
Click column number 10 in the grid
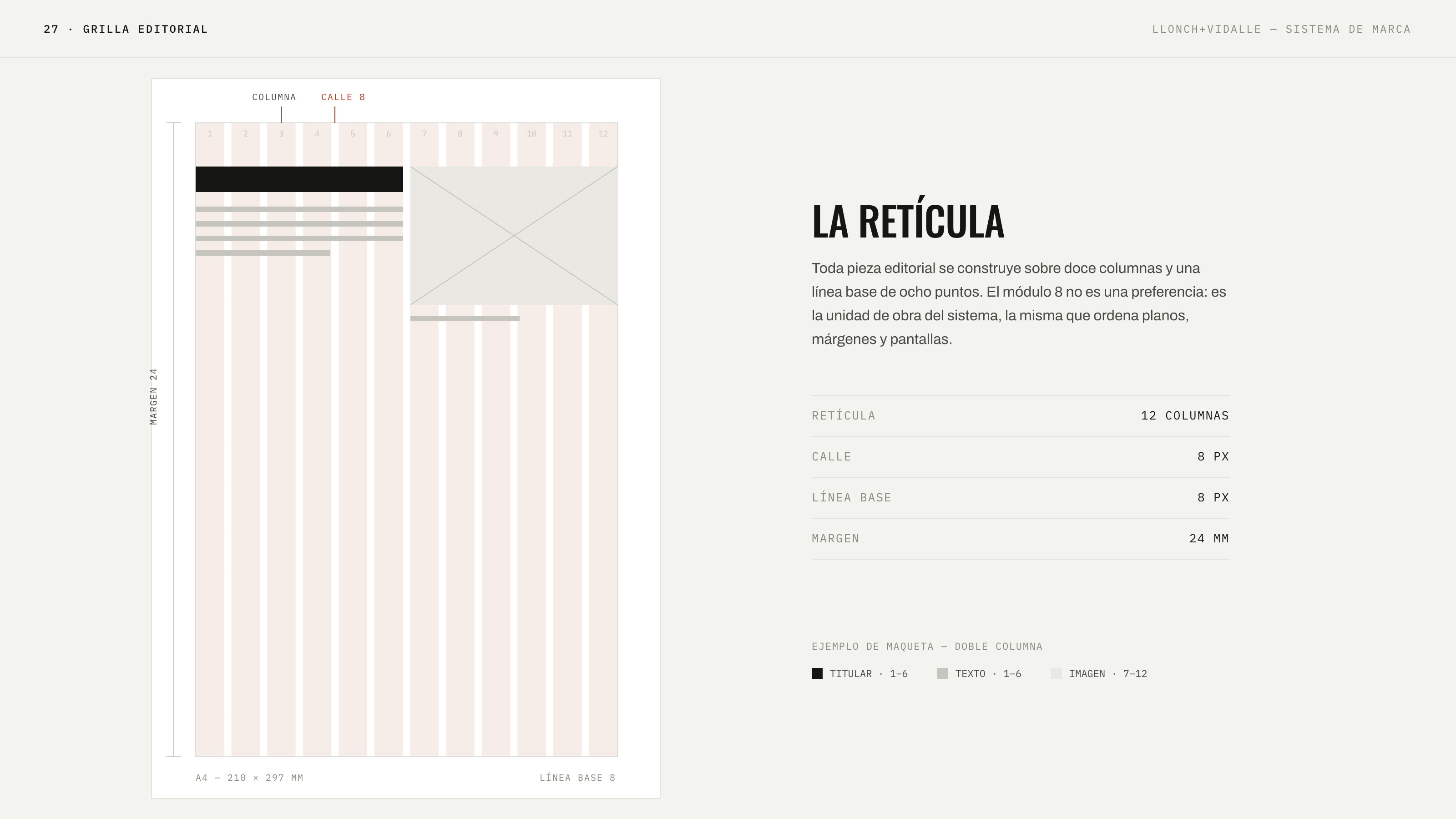pyautogui.click(x=531, y=134)
